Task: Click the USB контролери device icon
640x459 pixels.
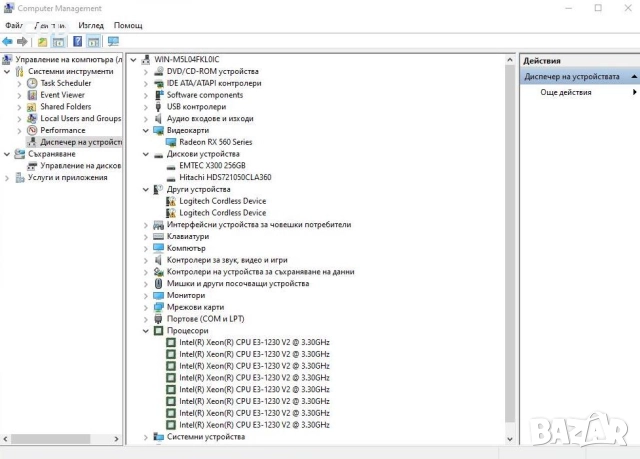Action: 158,106
